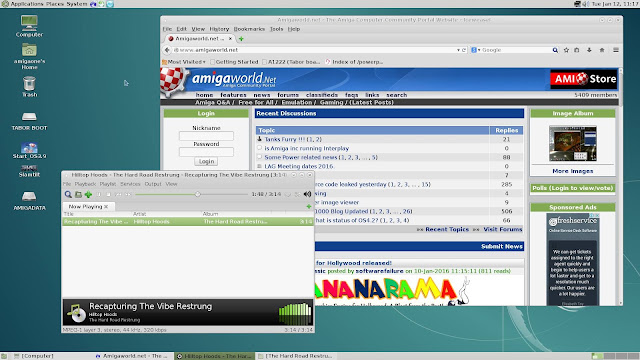This screenshot has width=640, height=360.
Task: Click the browser back arrow button
Action: pyautogui.click(x=167, y=50)
